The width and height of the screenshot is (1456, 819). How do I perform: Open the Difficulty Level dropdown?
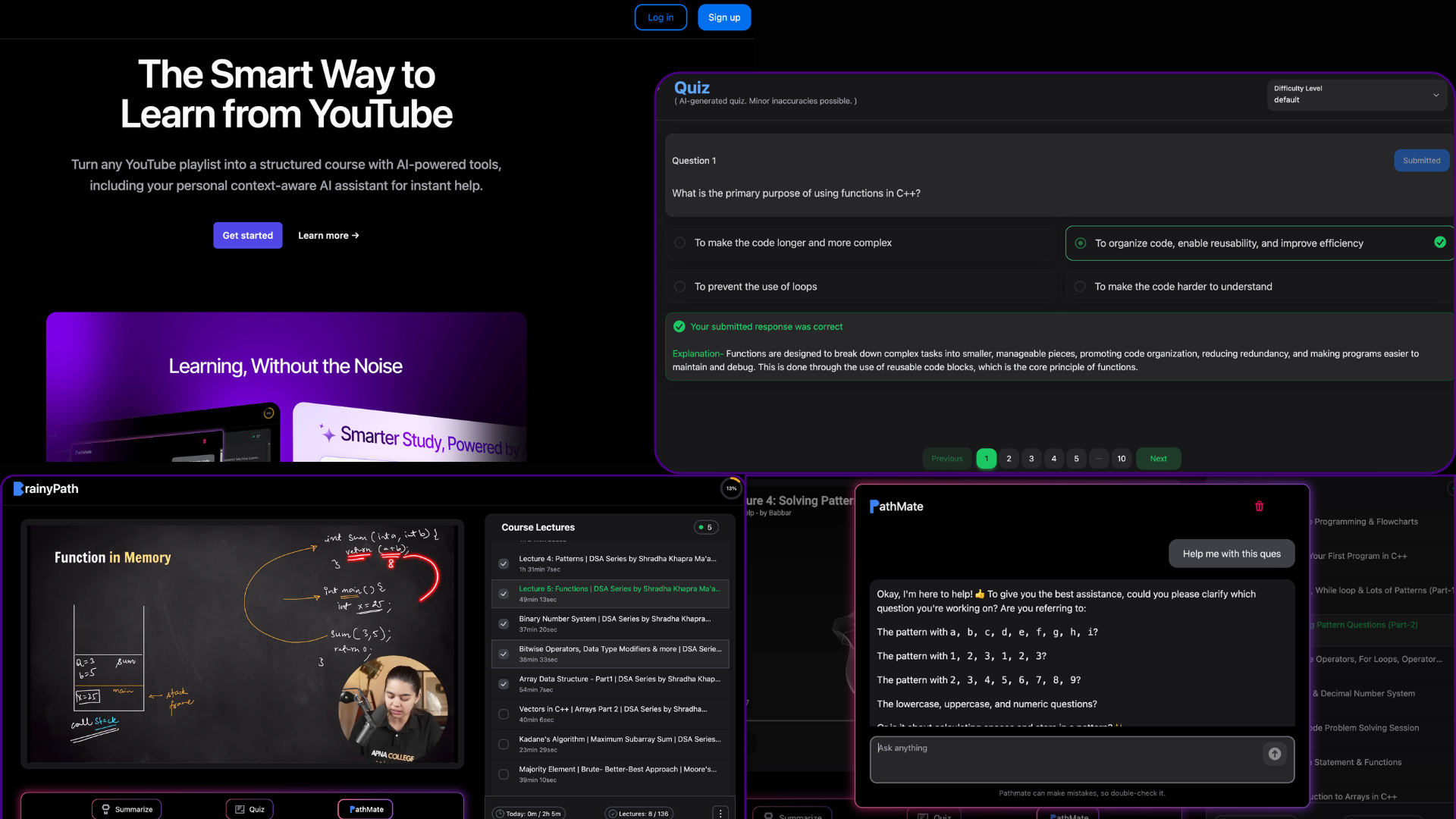pyautogui.click(x=1357, y=95)
